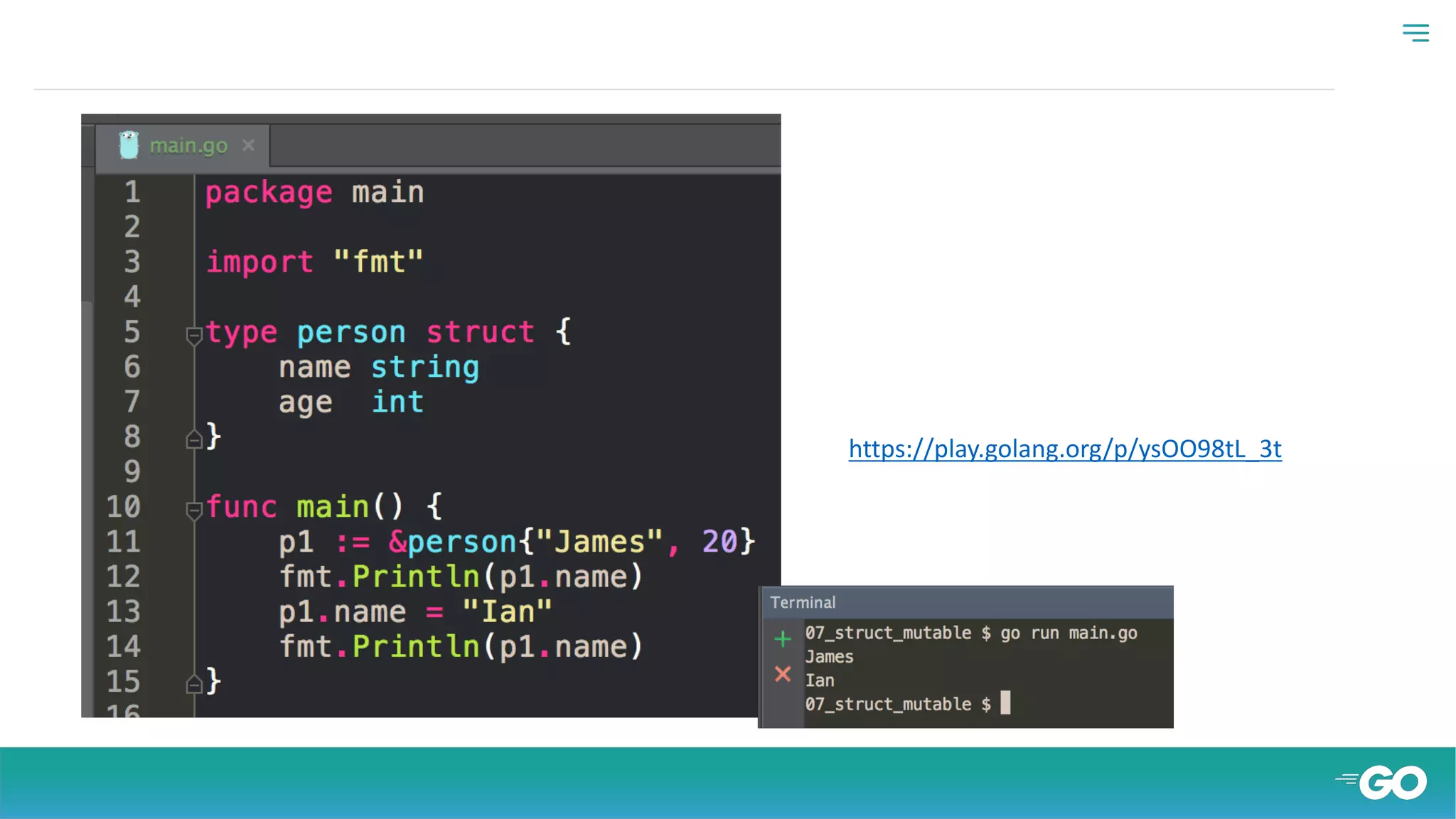The image size is (1456, 819).
Task: Click the "fmt" import string
Action: coord(378,262)
